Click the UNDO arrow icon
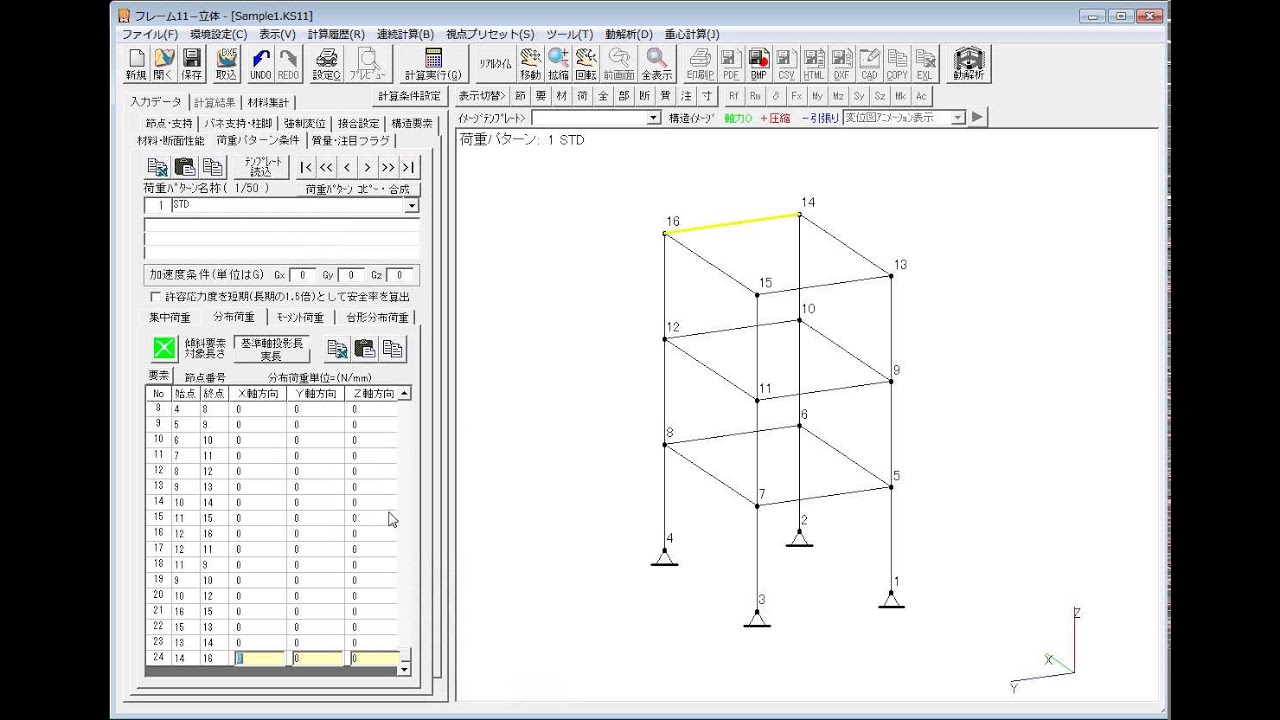This screenshot has height=720, width=1280. [261, 64]
